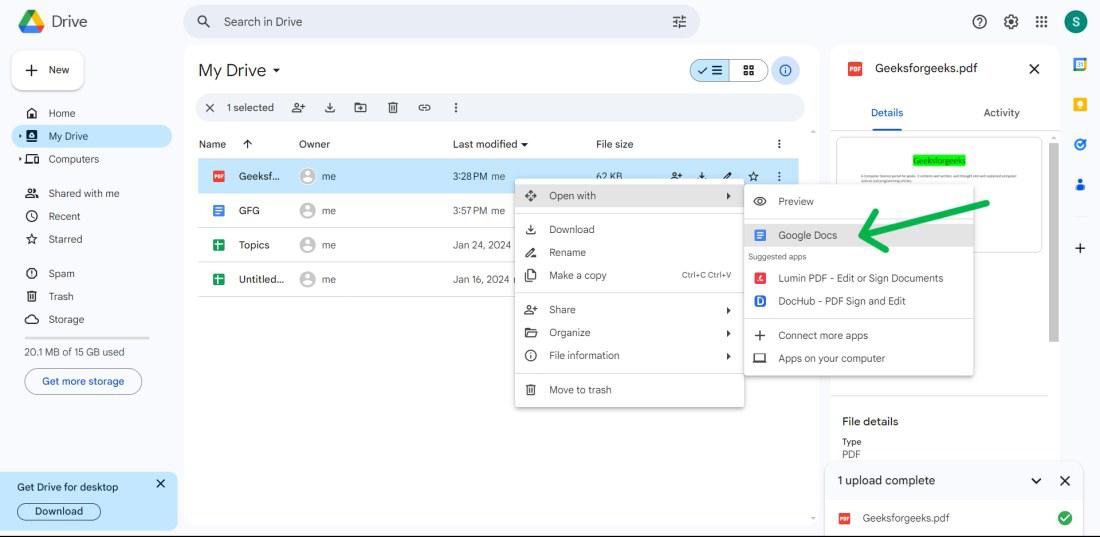The image size is (1100, 537).
Task: Select Apps on your computer
Action: [859, 359]
